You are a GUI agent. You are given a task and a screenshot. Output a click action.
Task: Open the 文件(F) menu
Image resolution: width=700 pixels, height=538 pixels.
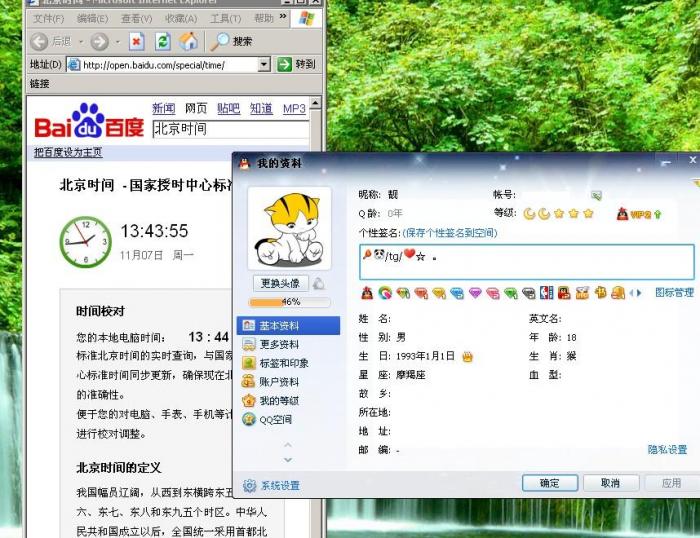pos(49,19)
